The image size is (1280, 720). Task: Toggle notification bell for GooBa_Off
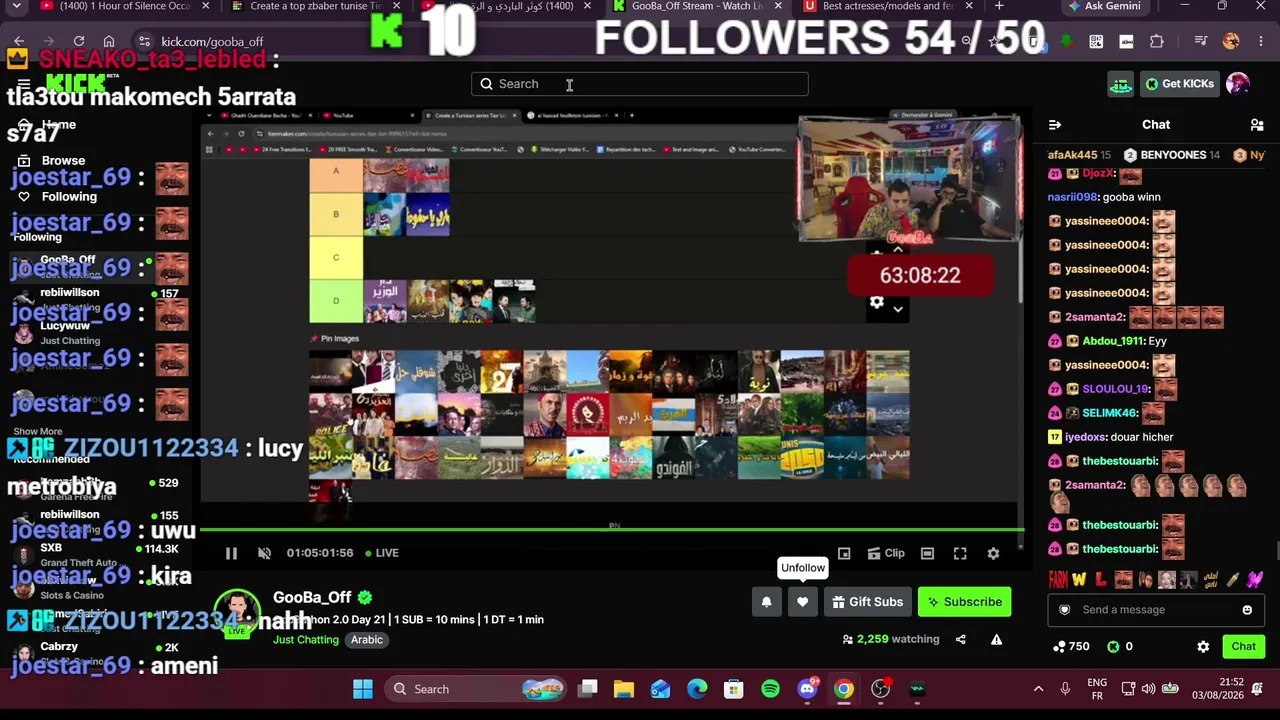767,602
